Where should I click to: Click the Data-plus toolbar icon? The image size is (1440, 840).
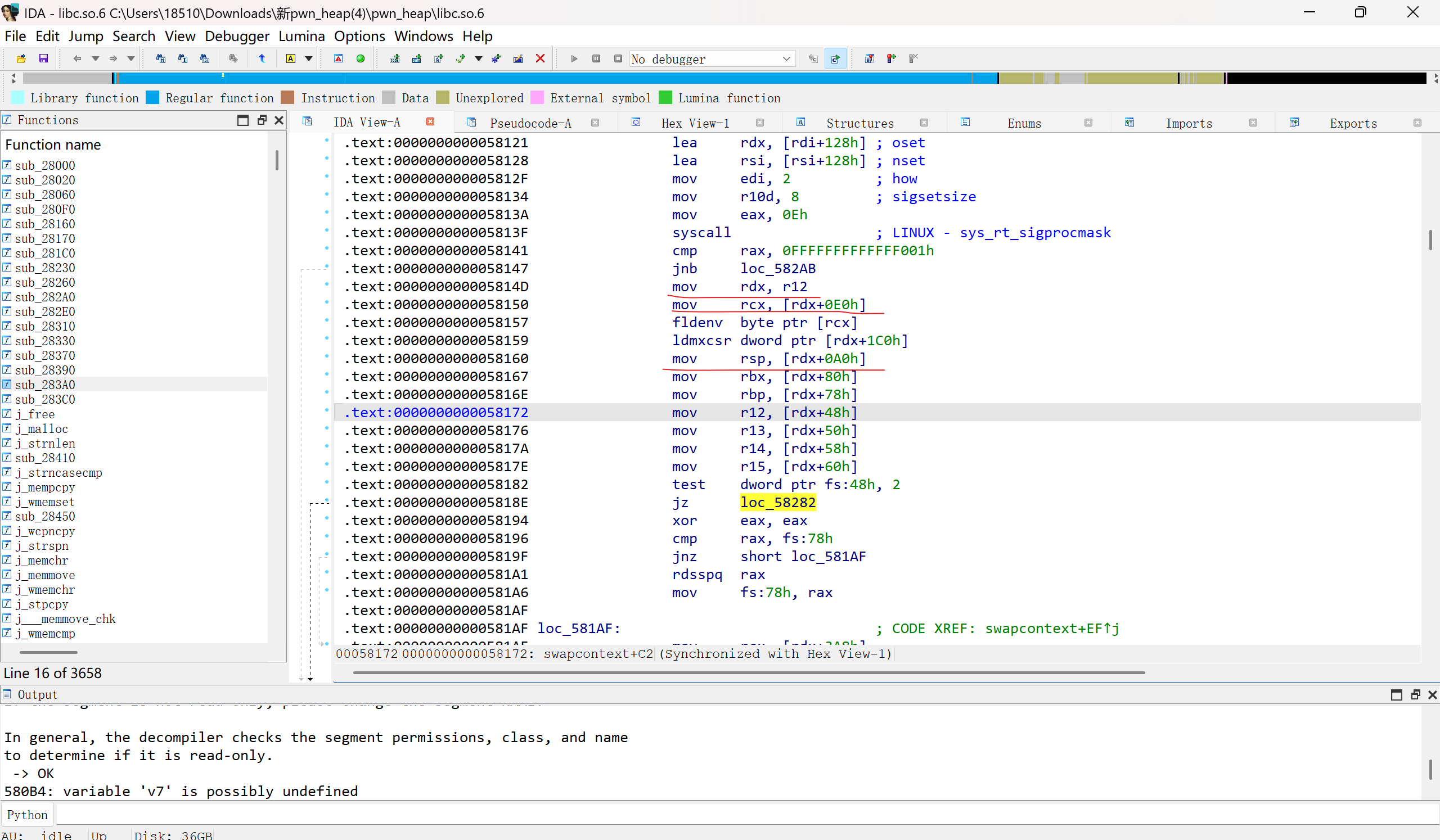[417, 58]
